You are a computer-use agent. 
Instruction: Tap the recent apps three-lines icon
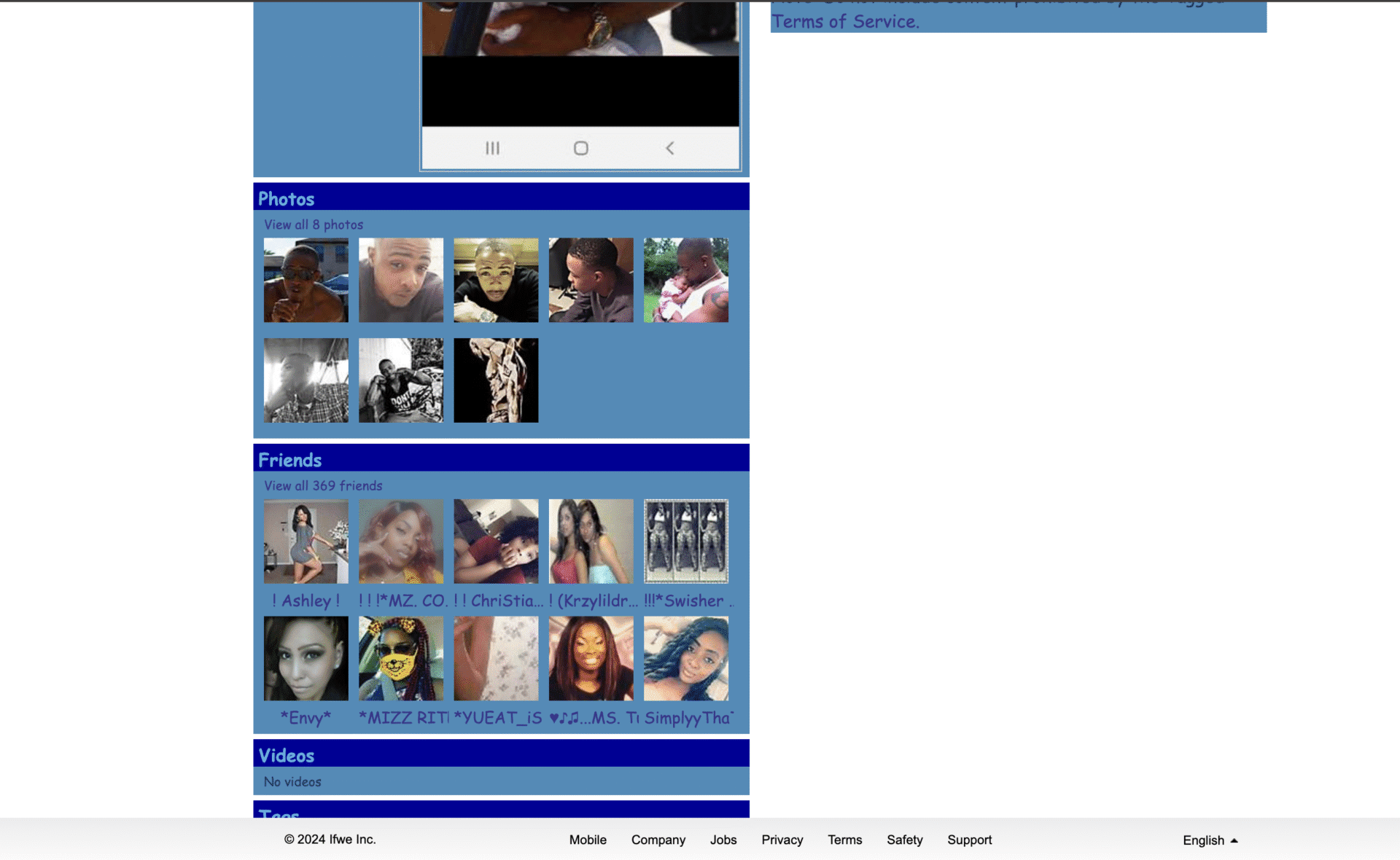[x=492, y=148]
